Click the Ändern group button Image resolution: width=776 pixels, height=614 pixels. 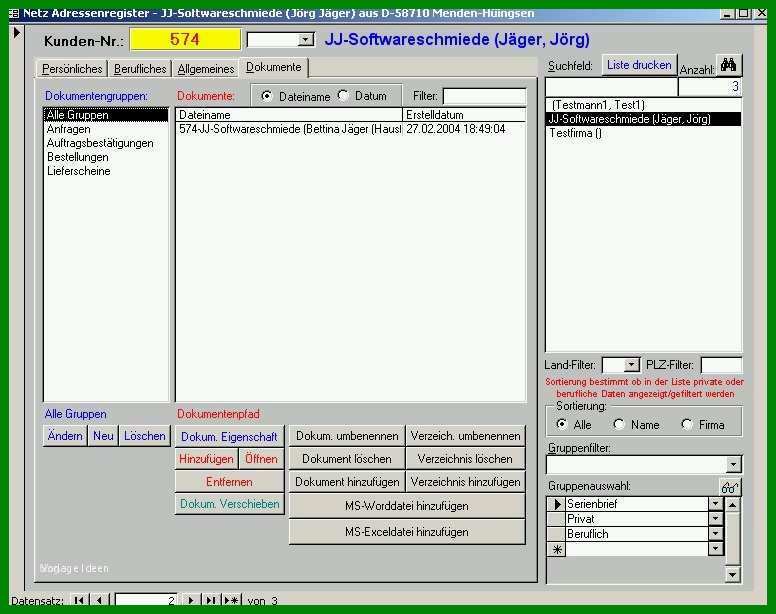65,436
